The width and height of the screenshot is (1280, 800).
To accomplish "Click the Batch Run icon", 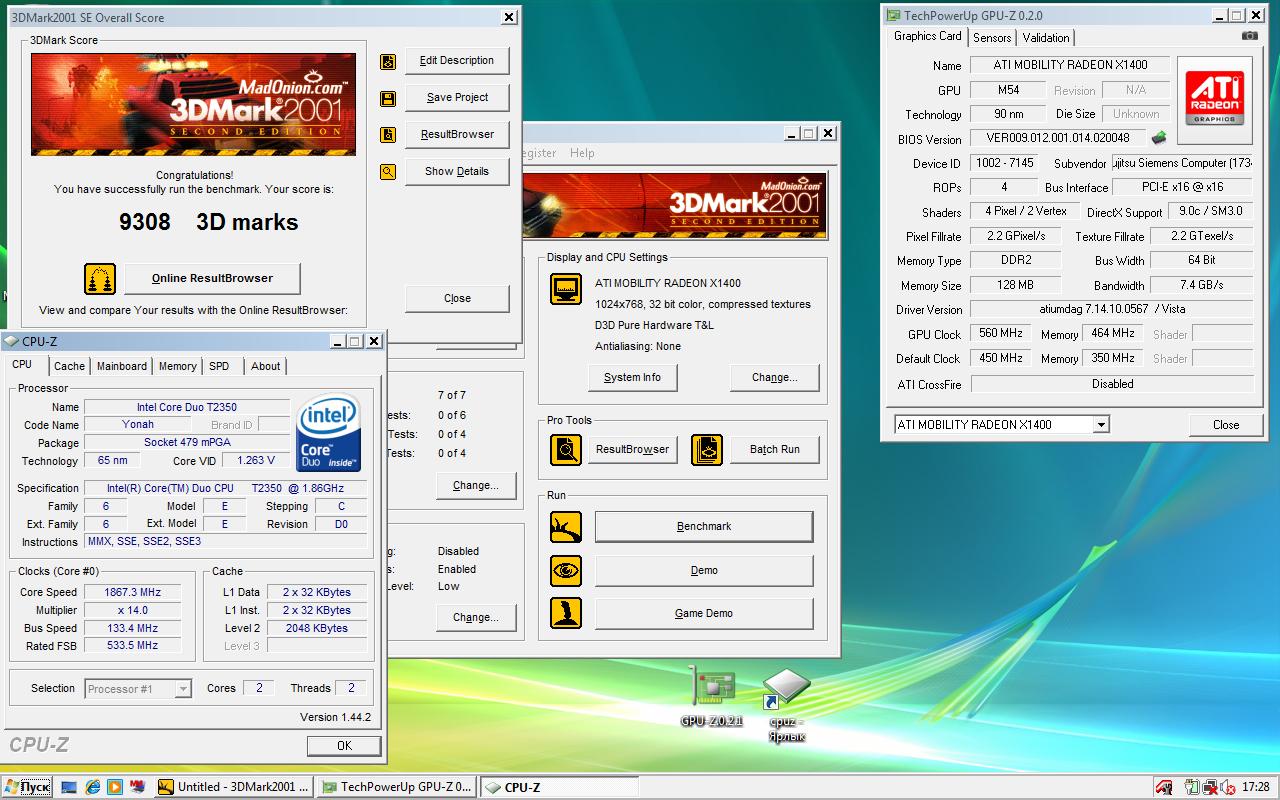I will click(707, 450).
